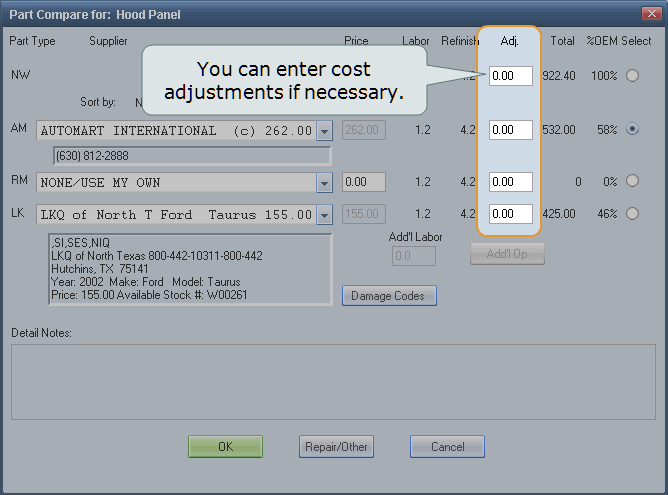This screenshot has width=668, height=495.
Task: Click the Automart phone number field
Action: coord(190,156)
